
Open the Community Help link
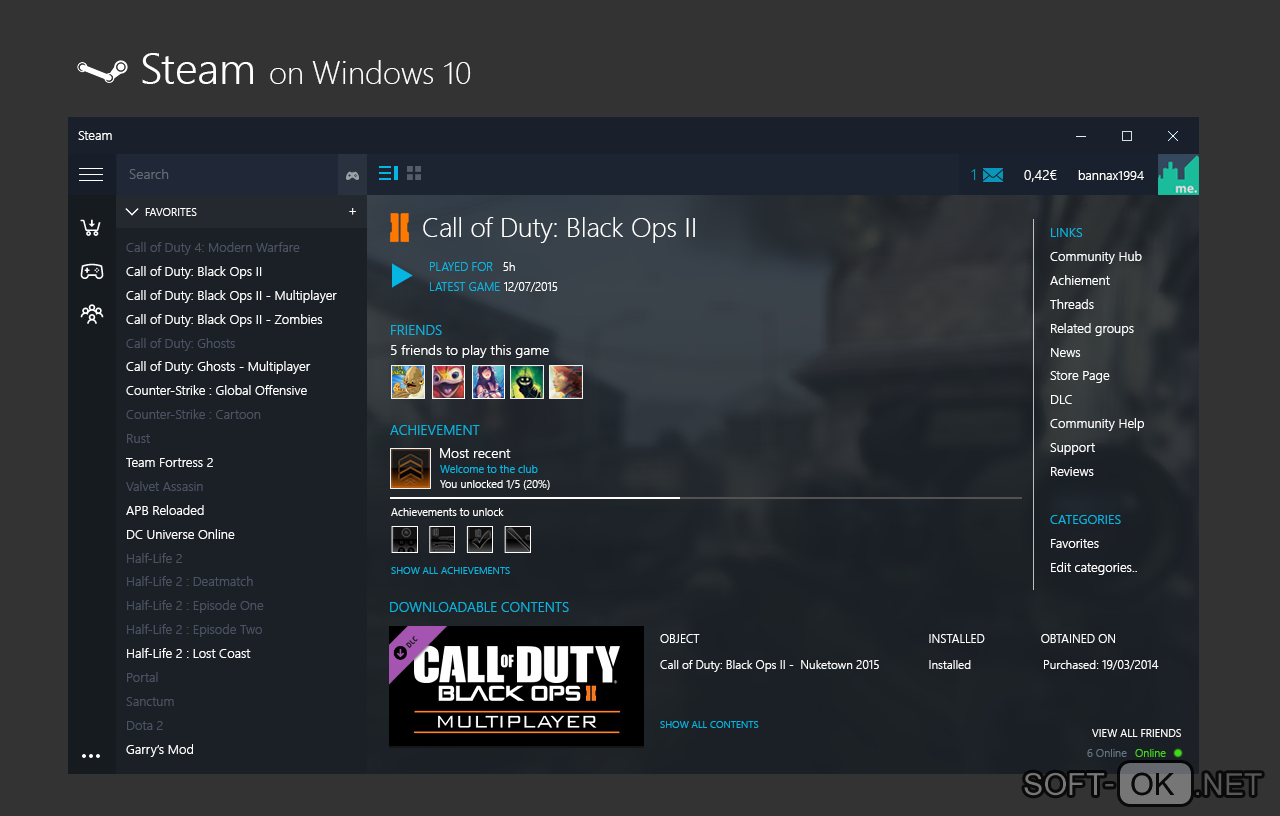[1097, 424]
